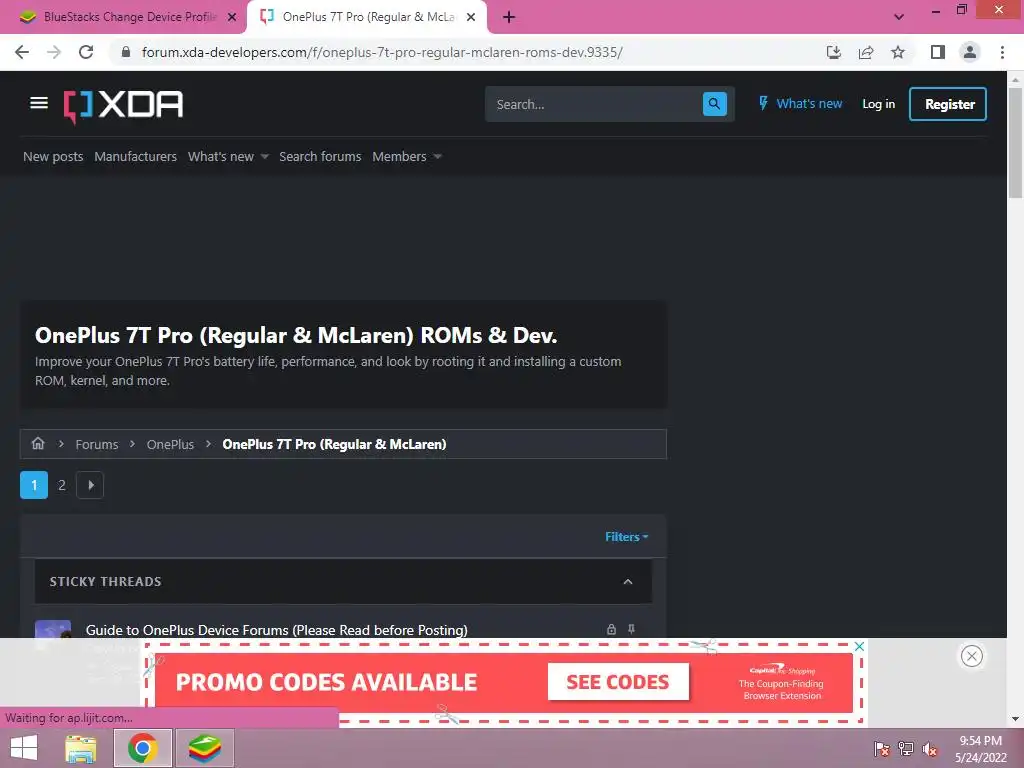1024x768 pixels.
Task: Click the install app icon in address bar
Action: point(834,52)
